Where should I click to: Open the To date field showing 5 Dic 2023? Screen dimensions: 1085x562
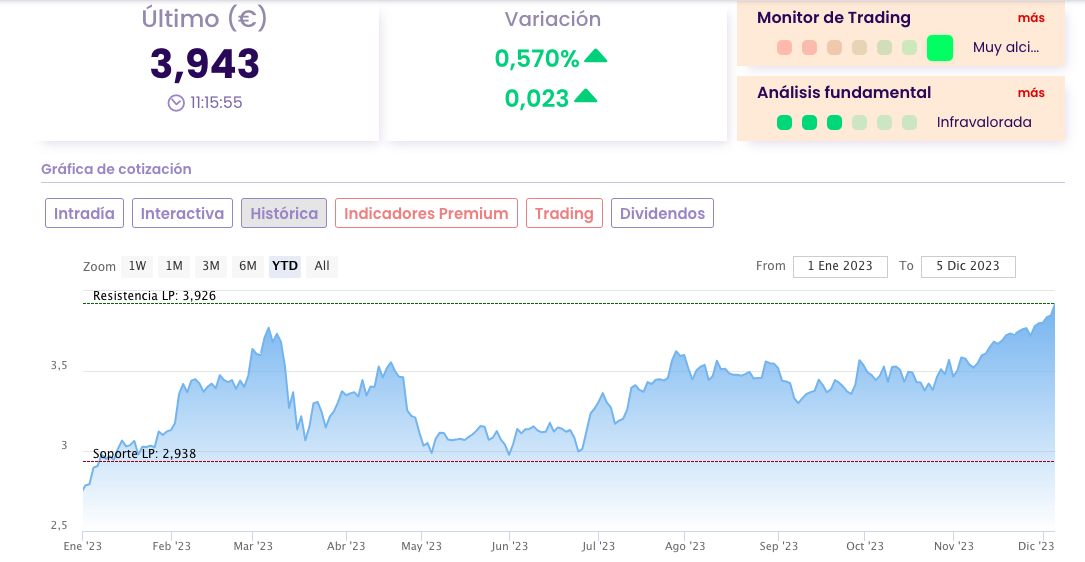click(x=968, y=266)
